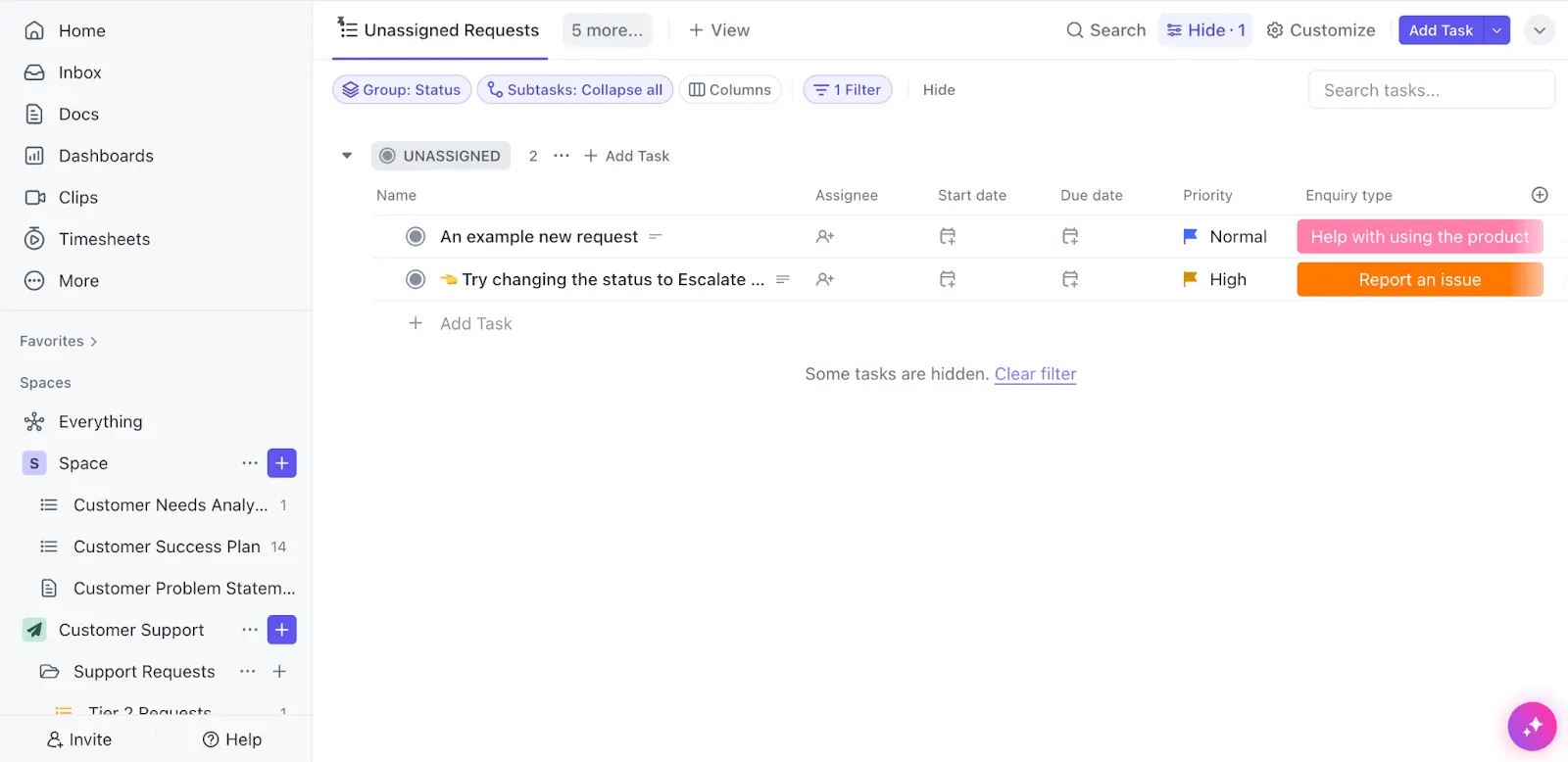Image resolution: width=1568 pixels, height=762 pixels.
Task: Open the Group: Status dropdown
Action: [x=402, y=90]
